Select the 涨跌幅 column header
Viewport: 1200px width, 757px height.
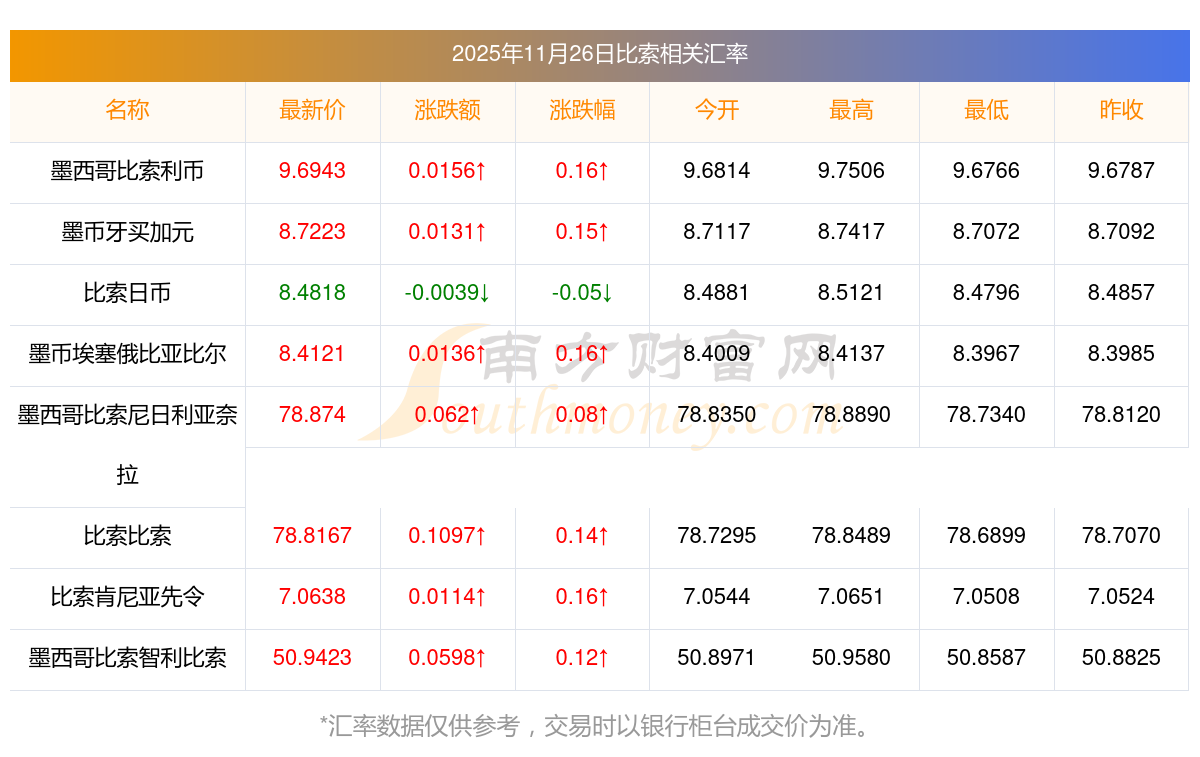(x=582, y=110)
